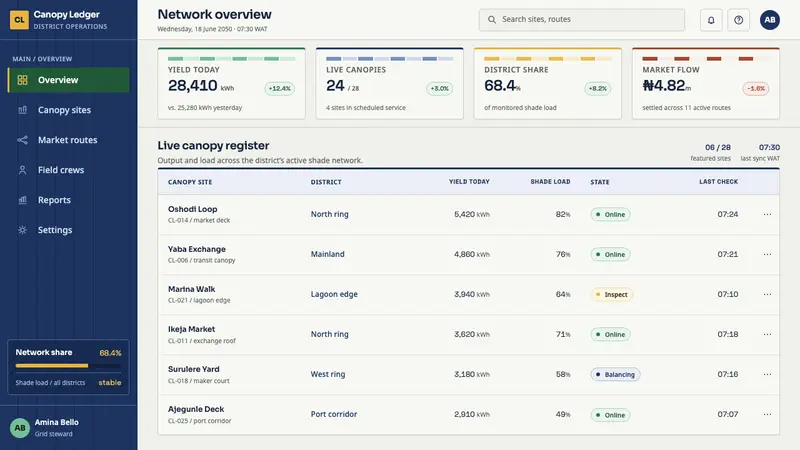Viewport: 800px width, 450px height.
Task: Click the Port corridor district cell
Action: (334, 414)
